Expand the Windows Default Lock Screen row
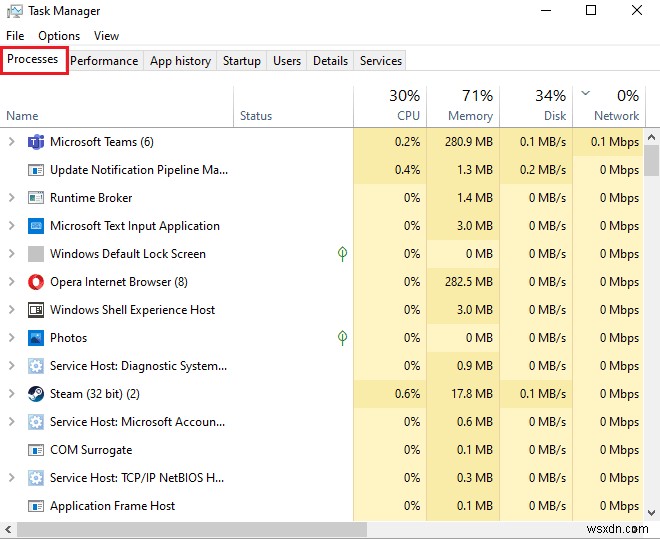Image resolution: width=660 pixels, height=539 pixels. 12,254
